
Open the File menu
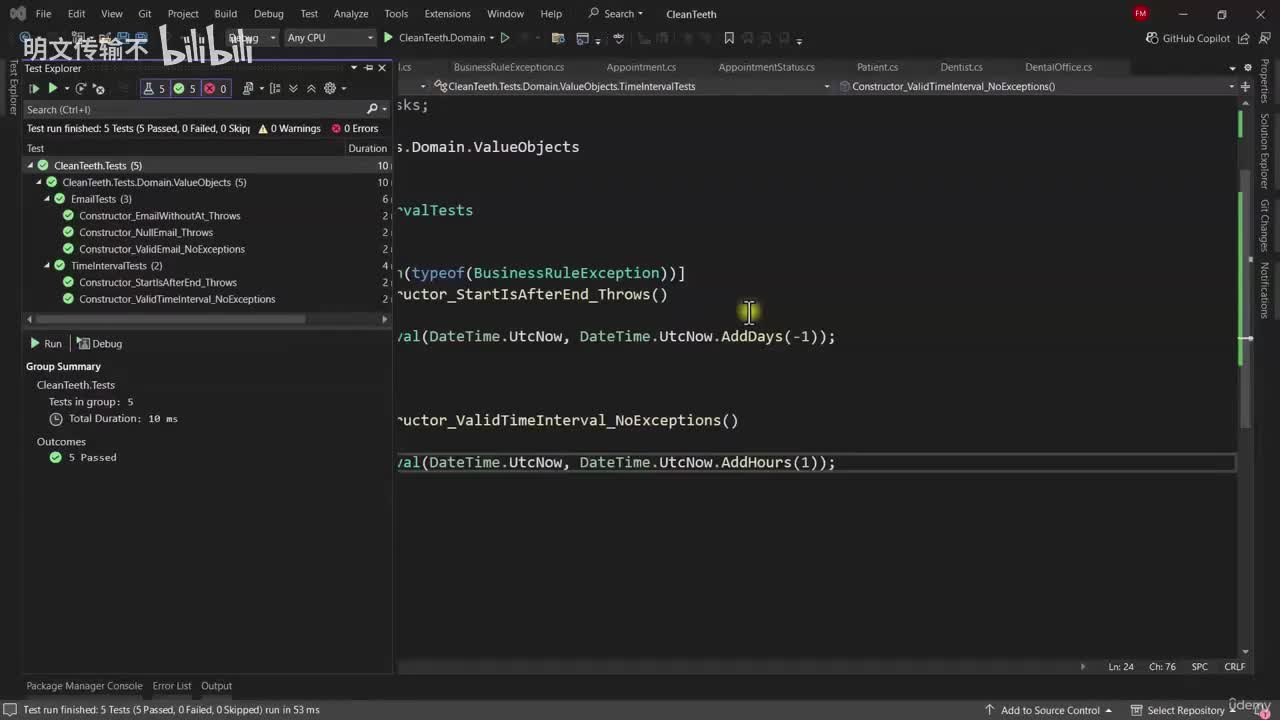tap(43, 14)
